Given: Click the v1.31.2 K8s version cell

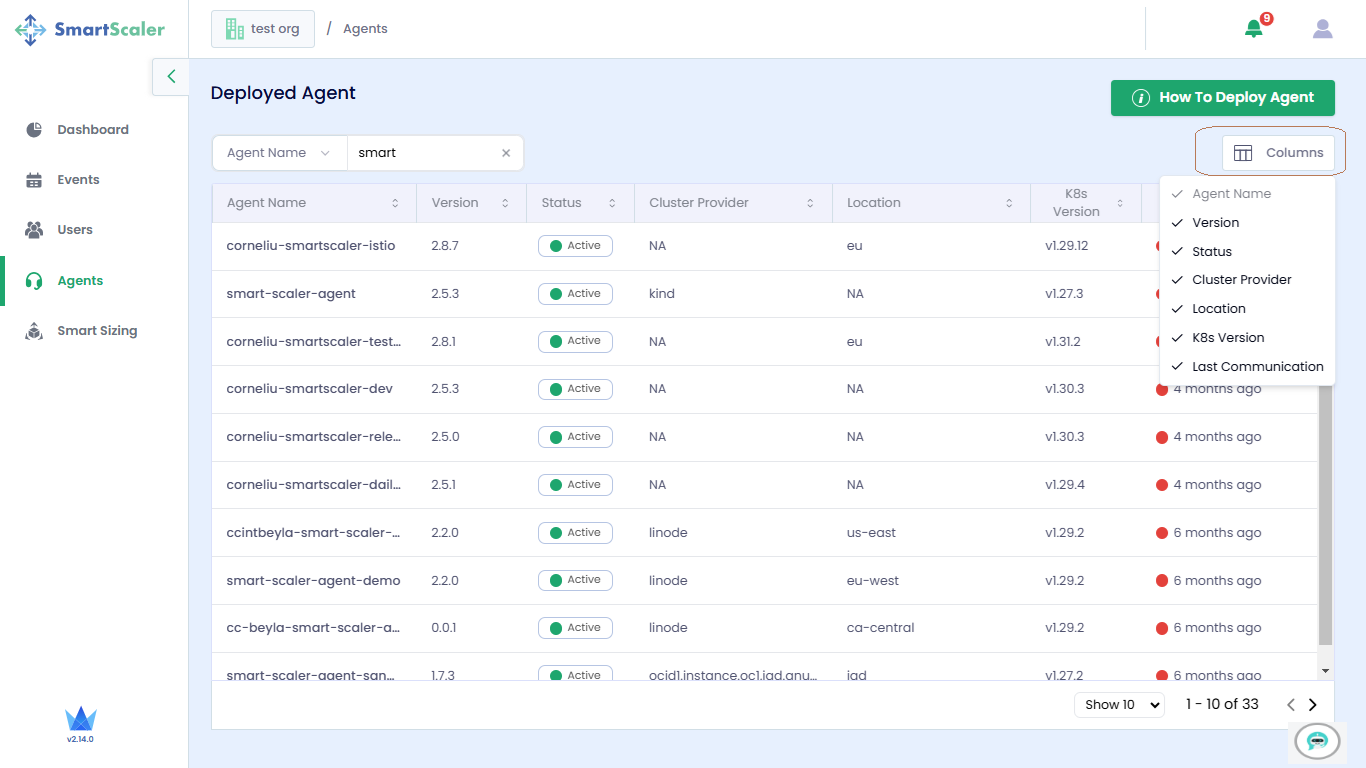Looking at the screenshot, I should [1063, 342].
